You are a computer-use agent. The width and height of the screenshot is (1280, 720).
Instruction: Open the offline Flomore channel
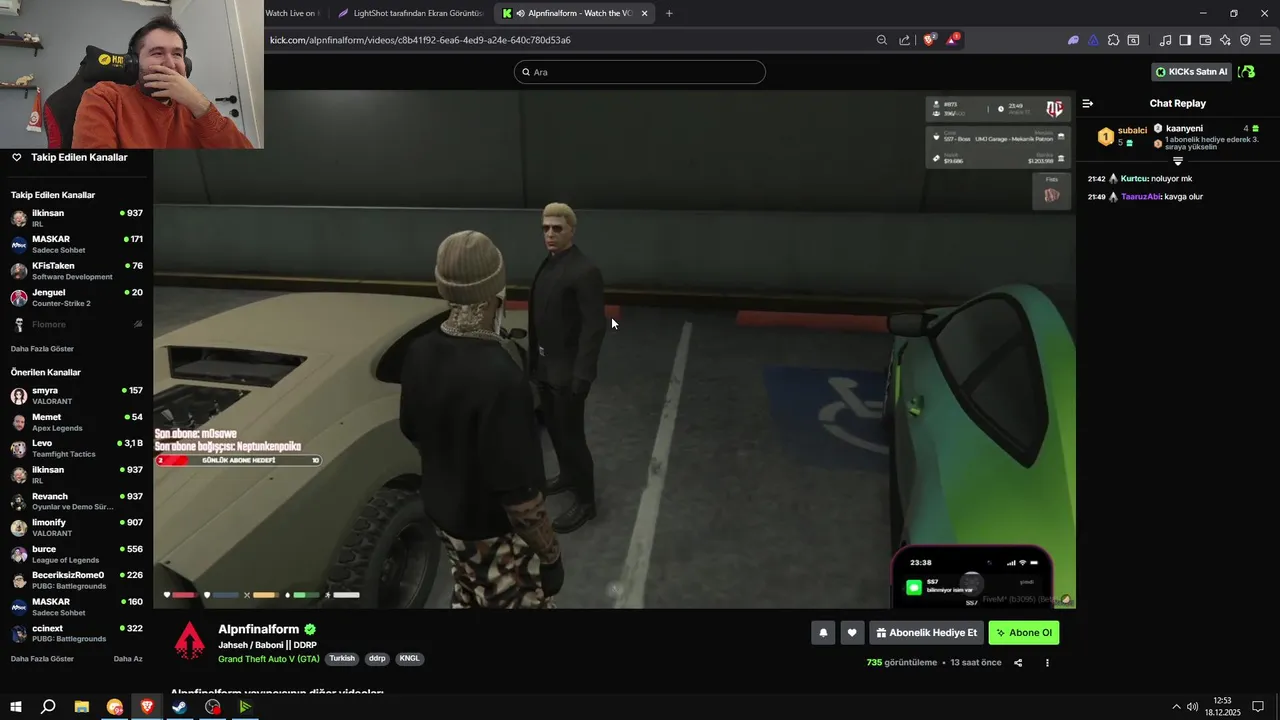pyautogui.click(x=77, y=324)
